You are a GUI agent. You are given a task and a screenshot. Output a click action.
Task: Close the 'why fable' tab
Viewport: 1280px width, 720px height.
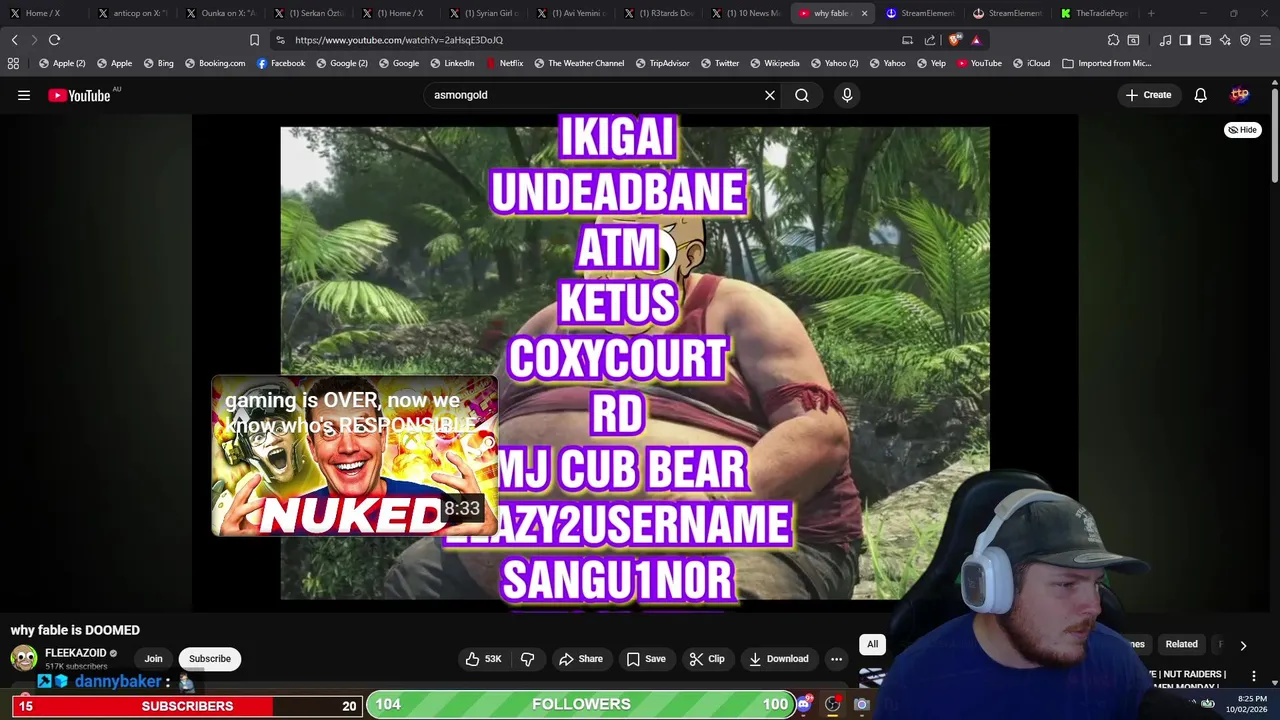[864, 13]
